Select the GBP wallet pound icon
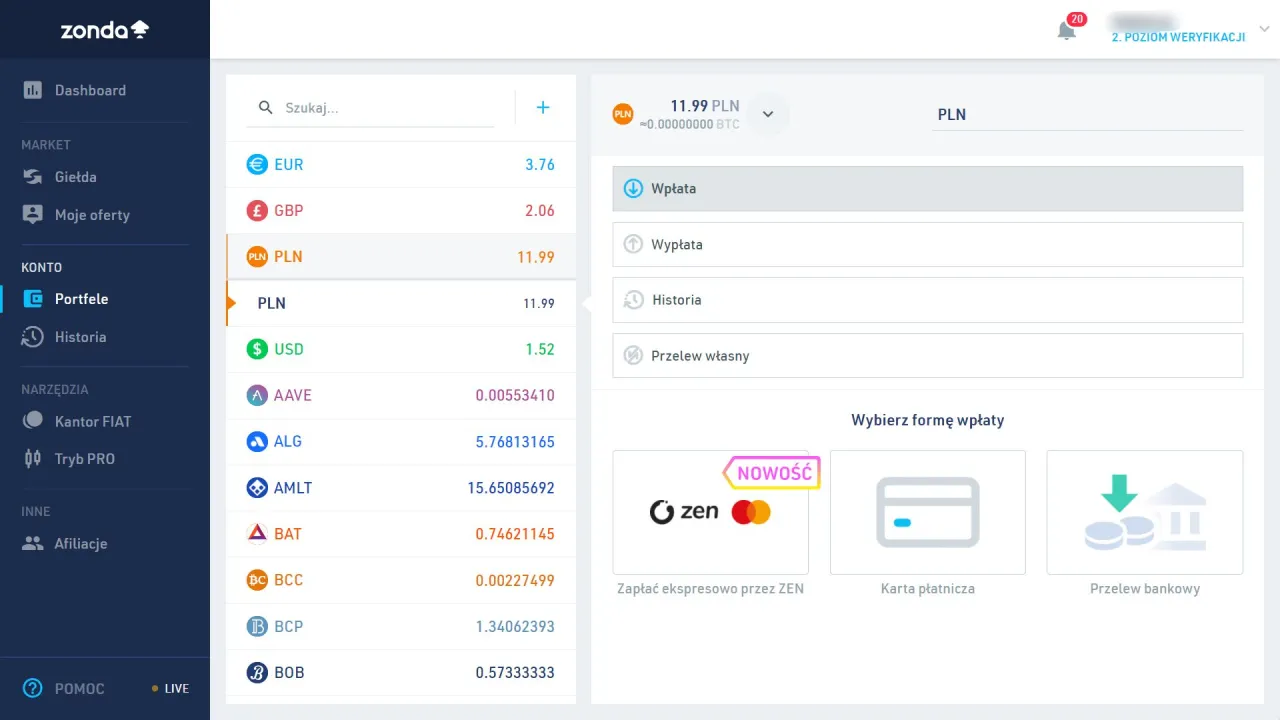 point(257,211)
